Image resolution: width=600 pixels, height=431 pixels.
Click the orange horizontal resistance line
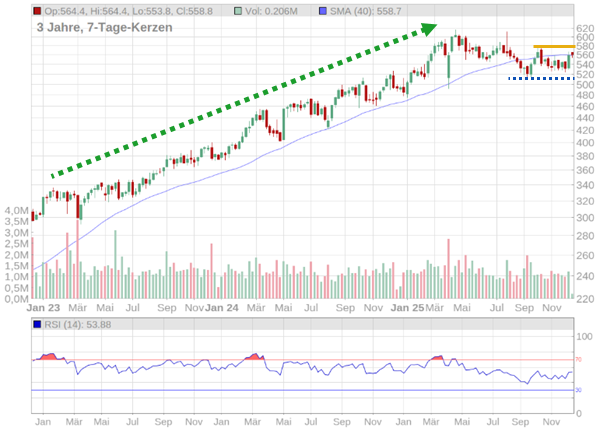(x=553, y=47)
